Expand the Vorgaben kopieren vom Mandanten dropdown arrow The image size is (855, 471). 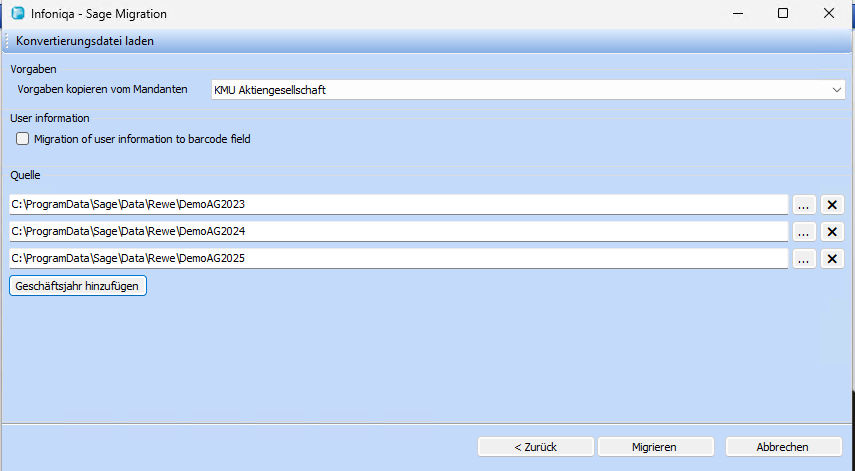836,90
